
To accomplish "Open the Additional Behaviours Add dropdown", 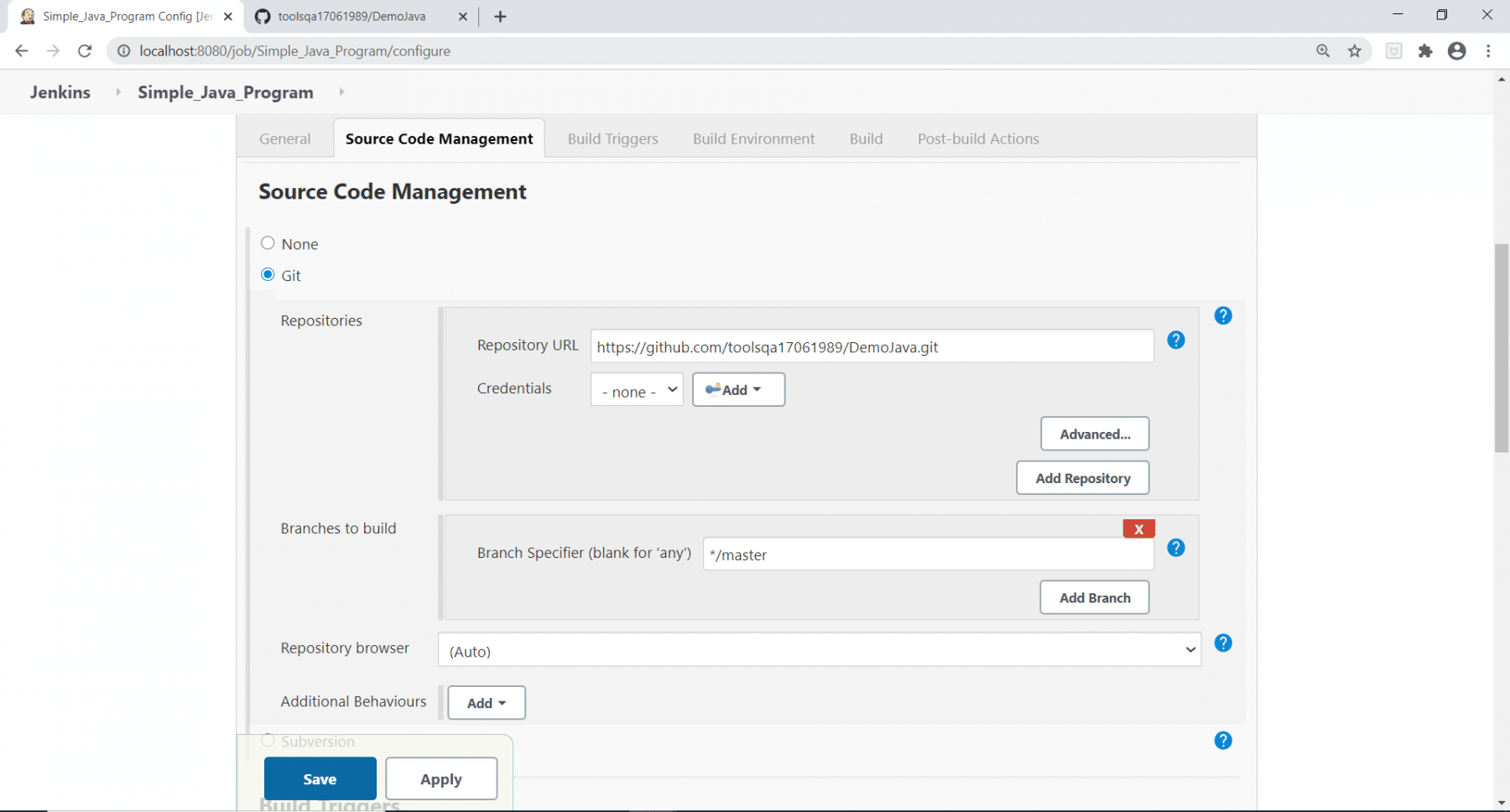I will point(486,702).
